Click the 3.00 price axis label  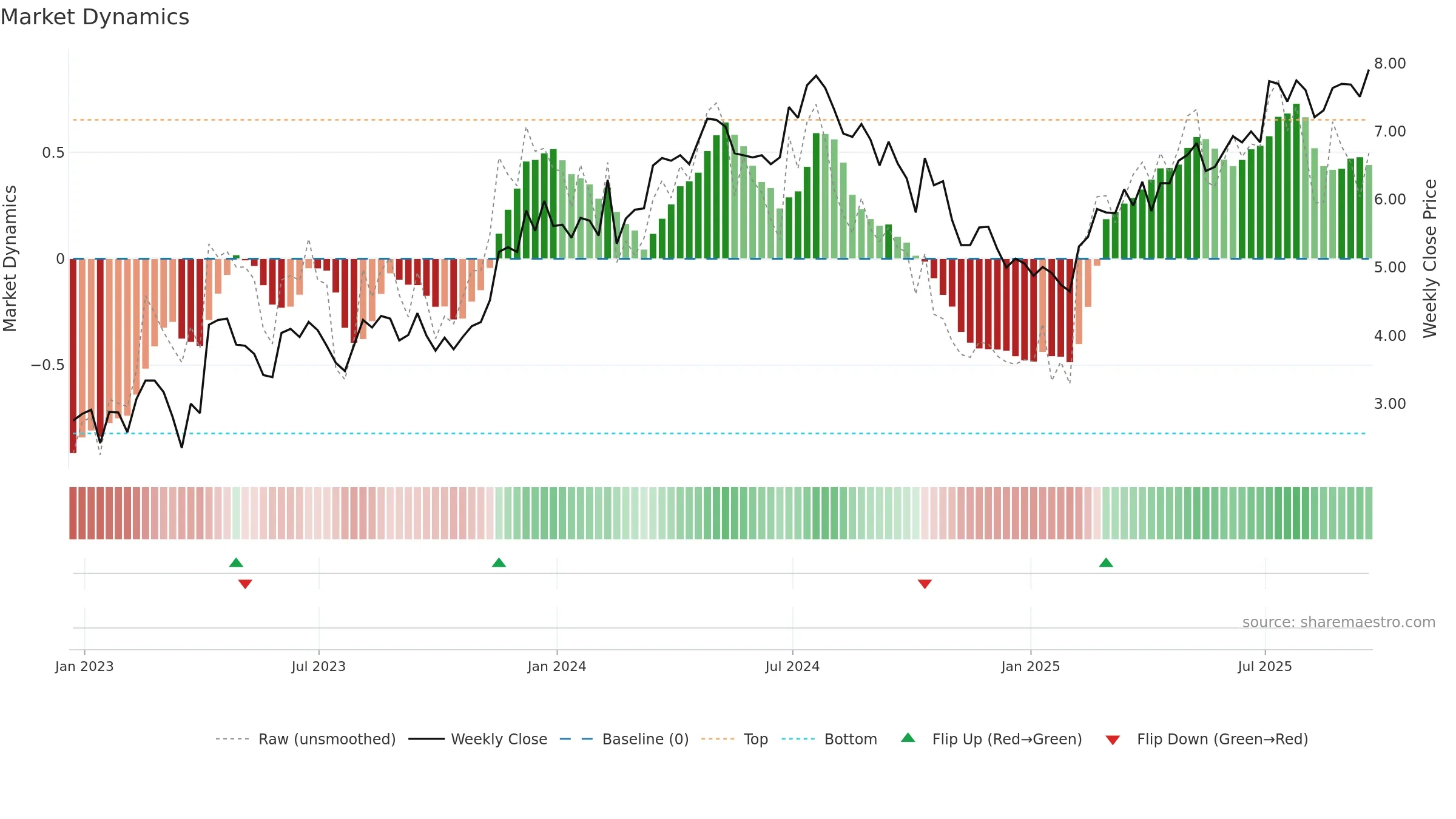click(x=1390, y=403)
